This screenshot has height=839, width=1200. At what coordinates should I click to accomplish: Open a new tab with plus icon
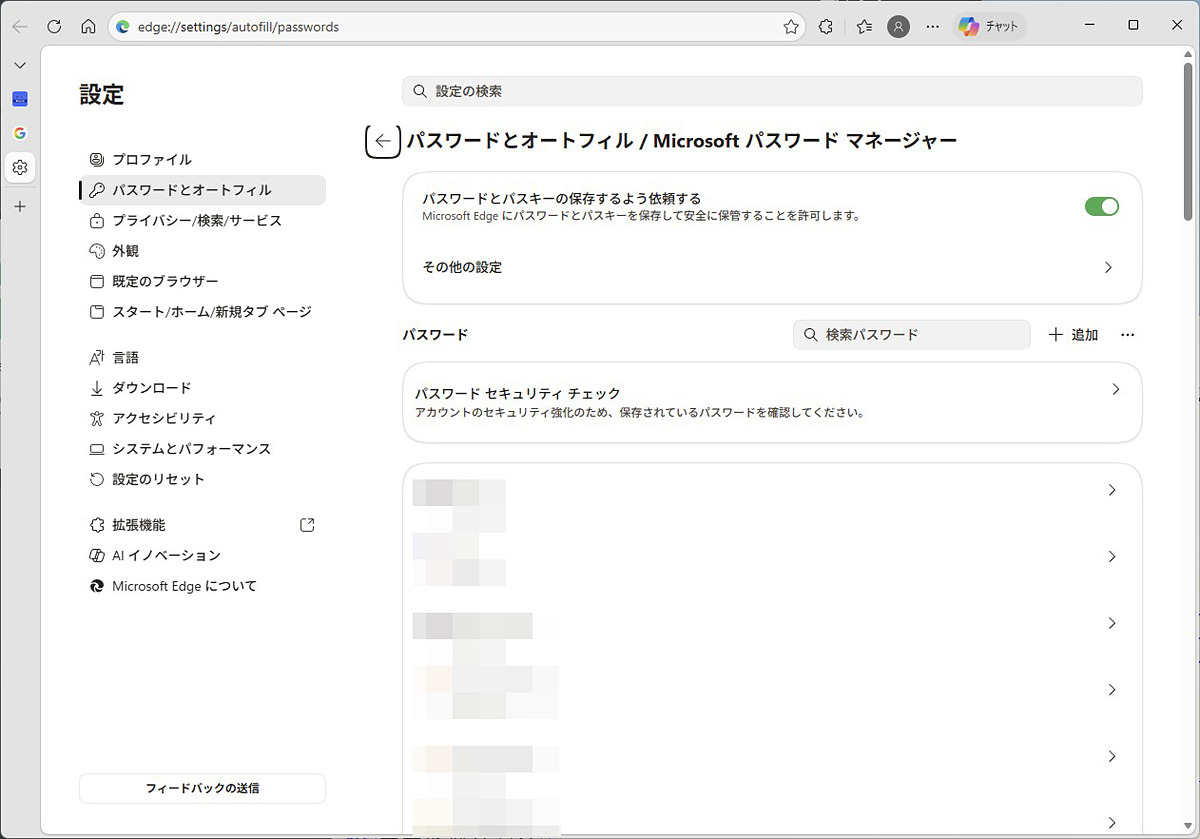pos(20,206)
